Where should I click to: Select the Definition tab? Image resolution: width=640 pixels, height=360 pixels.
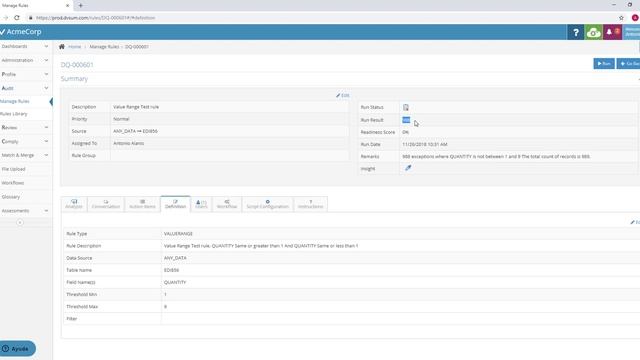point(176,204)
